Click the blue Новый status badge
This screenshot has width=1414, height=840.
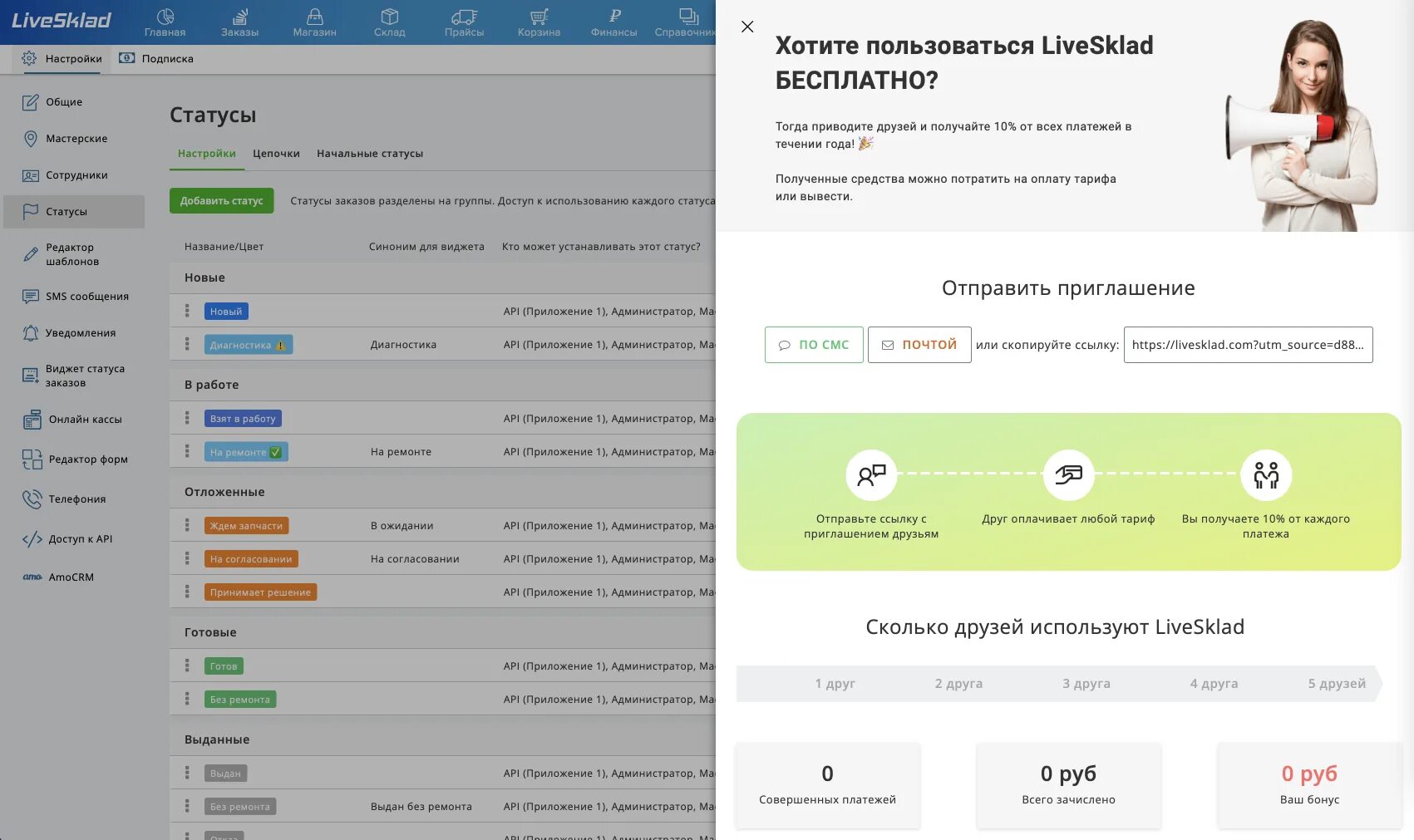click(226, 312)
